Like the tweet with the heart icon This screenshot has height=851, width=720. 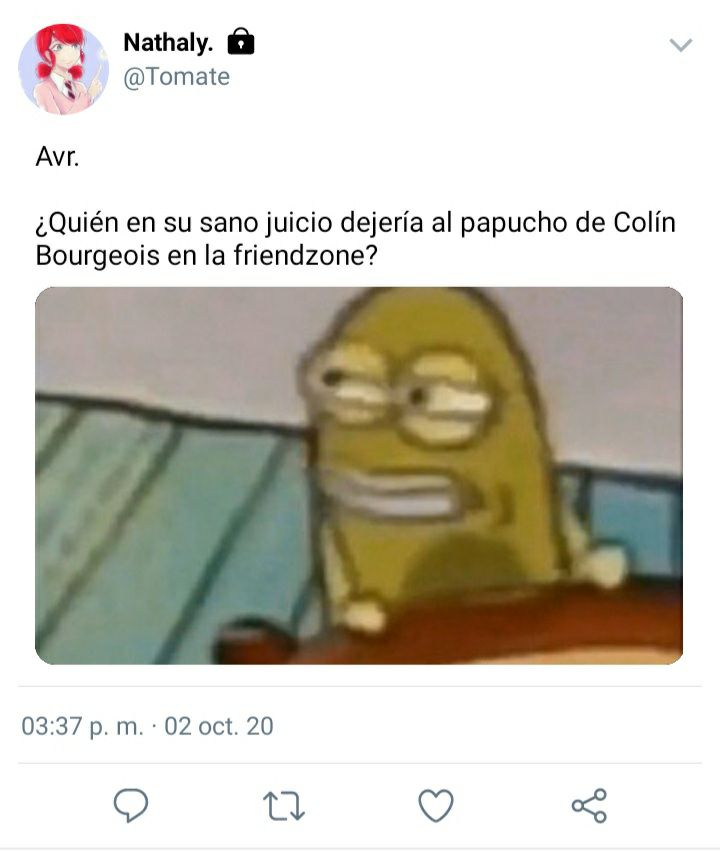[x=436, y=805]
